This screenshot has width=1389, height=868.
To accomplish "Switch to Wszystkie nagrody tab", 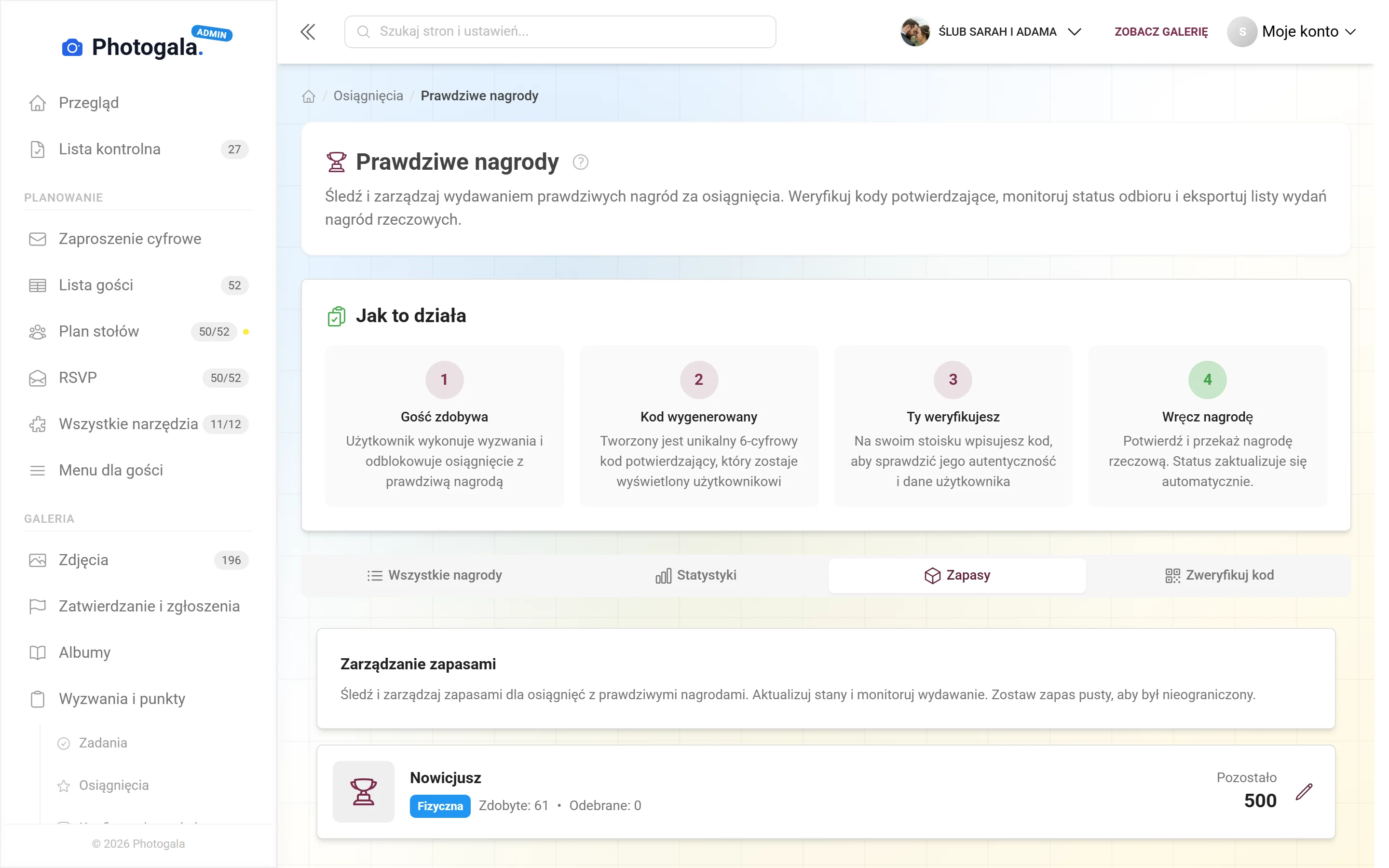I will click(x=435, y=575).
